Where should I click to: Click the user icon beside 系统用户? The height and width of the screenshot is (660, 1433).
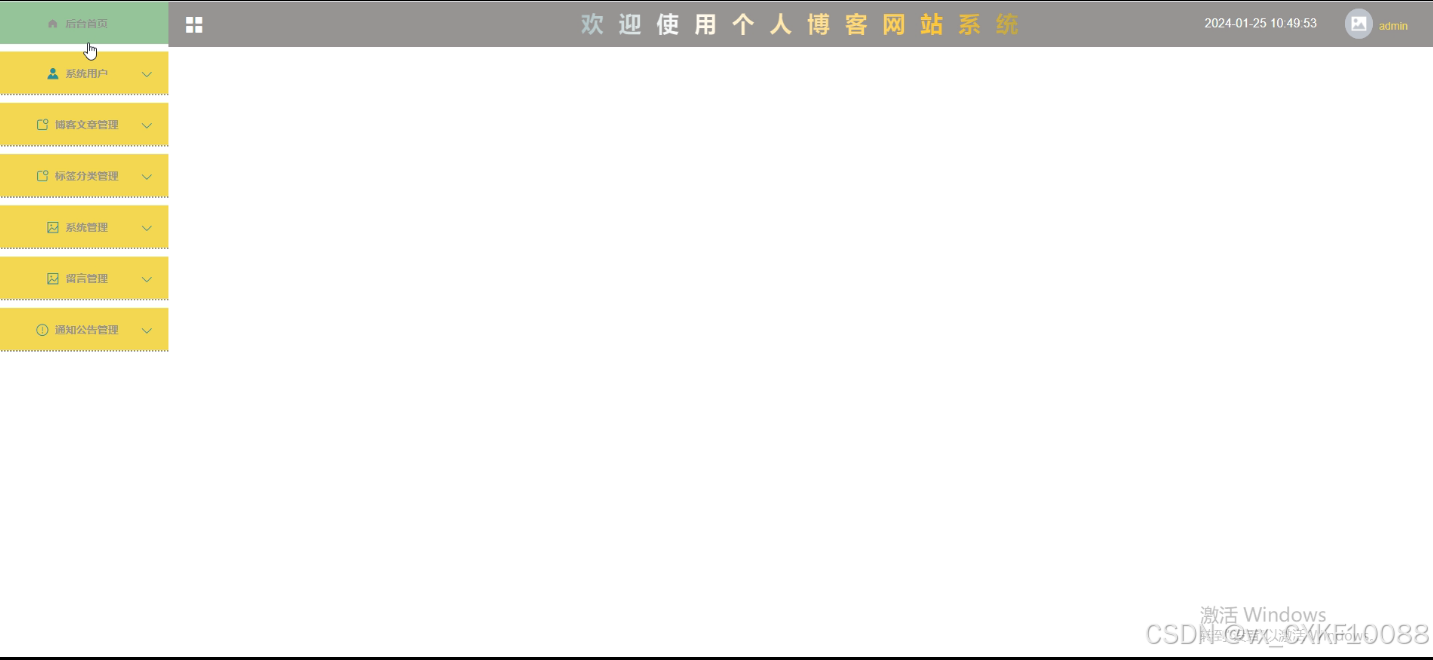pos(53,74)
